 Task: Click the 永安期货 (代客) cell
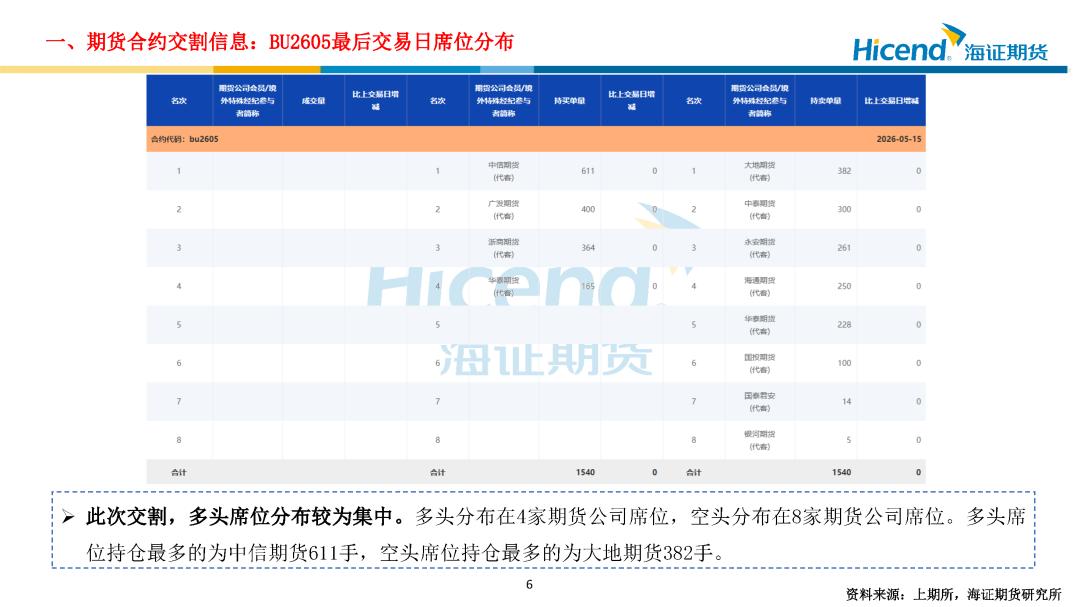pos(760,249)
